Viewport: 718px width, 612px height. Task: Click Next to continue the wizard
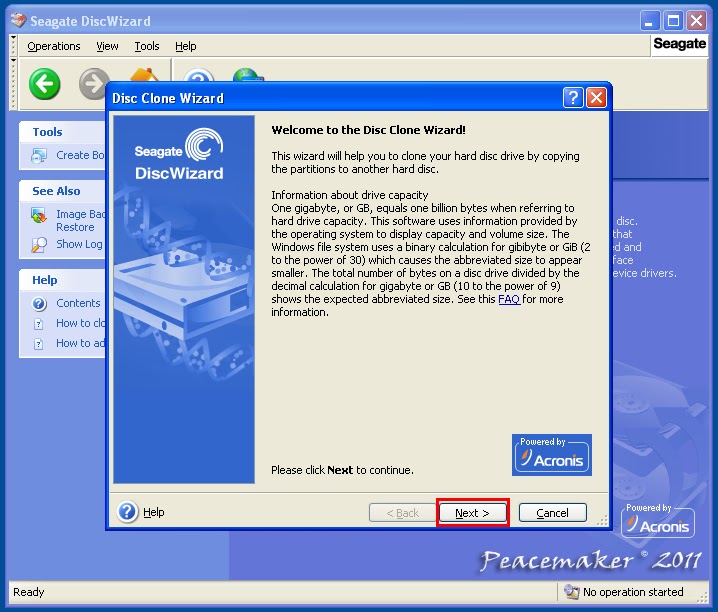tap(473, 513)
